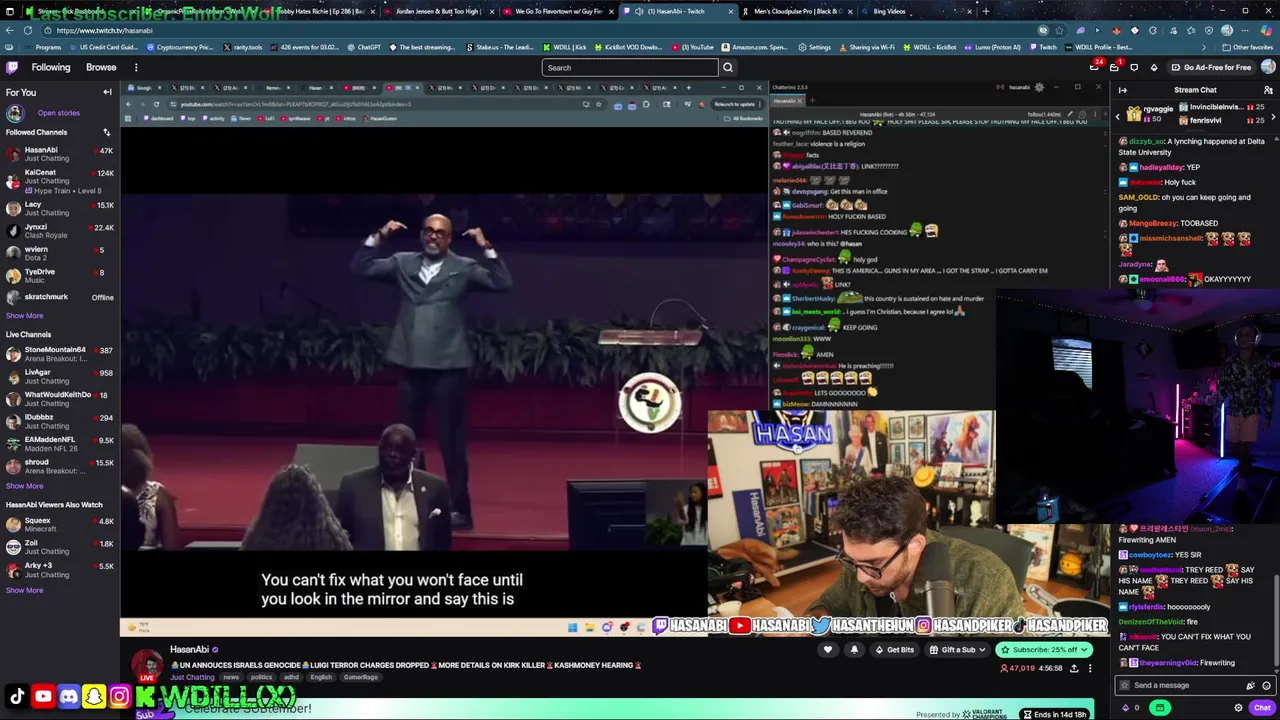Open the TikTok overlay icon

tap(17, 697)
